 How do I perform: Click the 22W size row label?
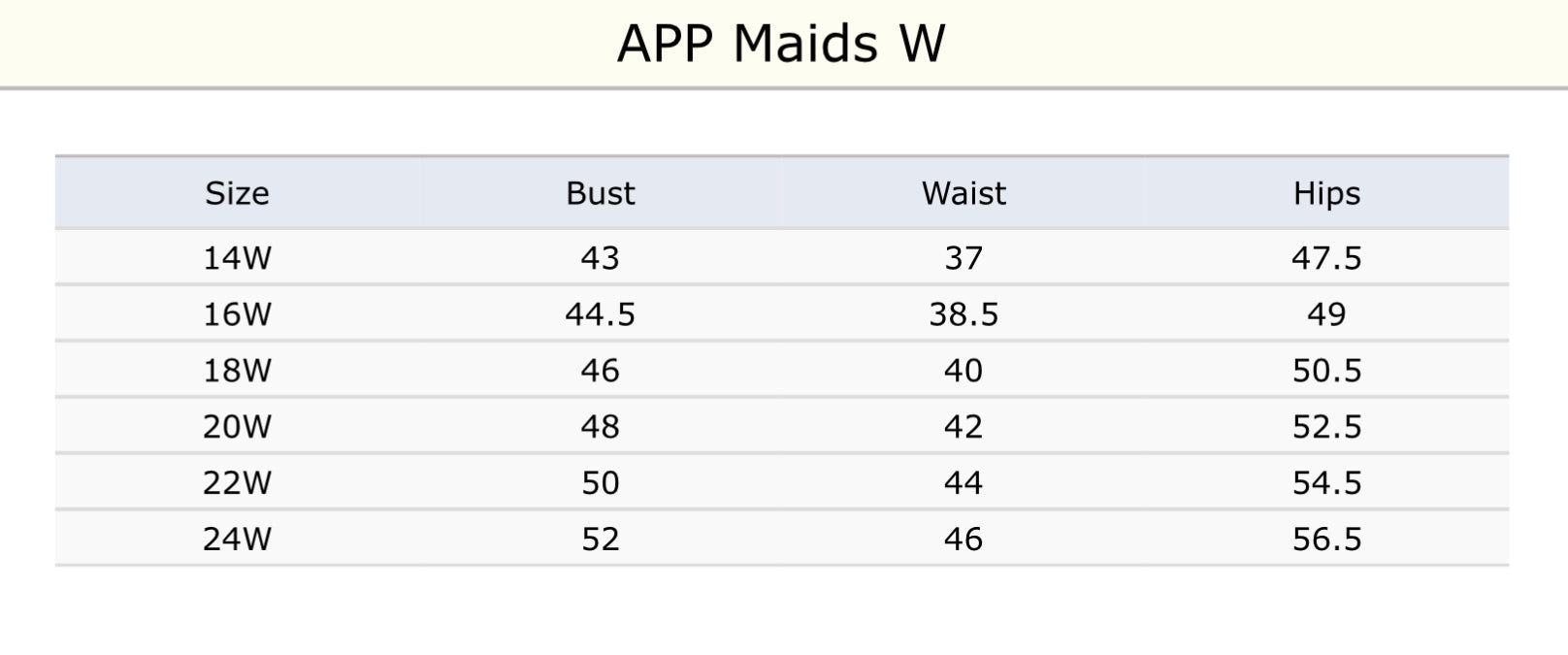point(237,483)
